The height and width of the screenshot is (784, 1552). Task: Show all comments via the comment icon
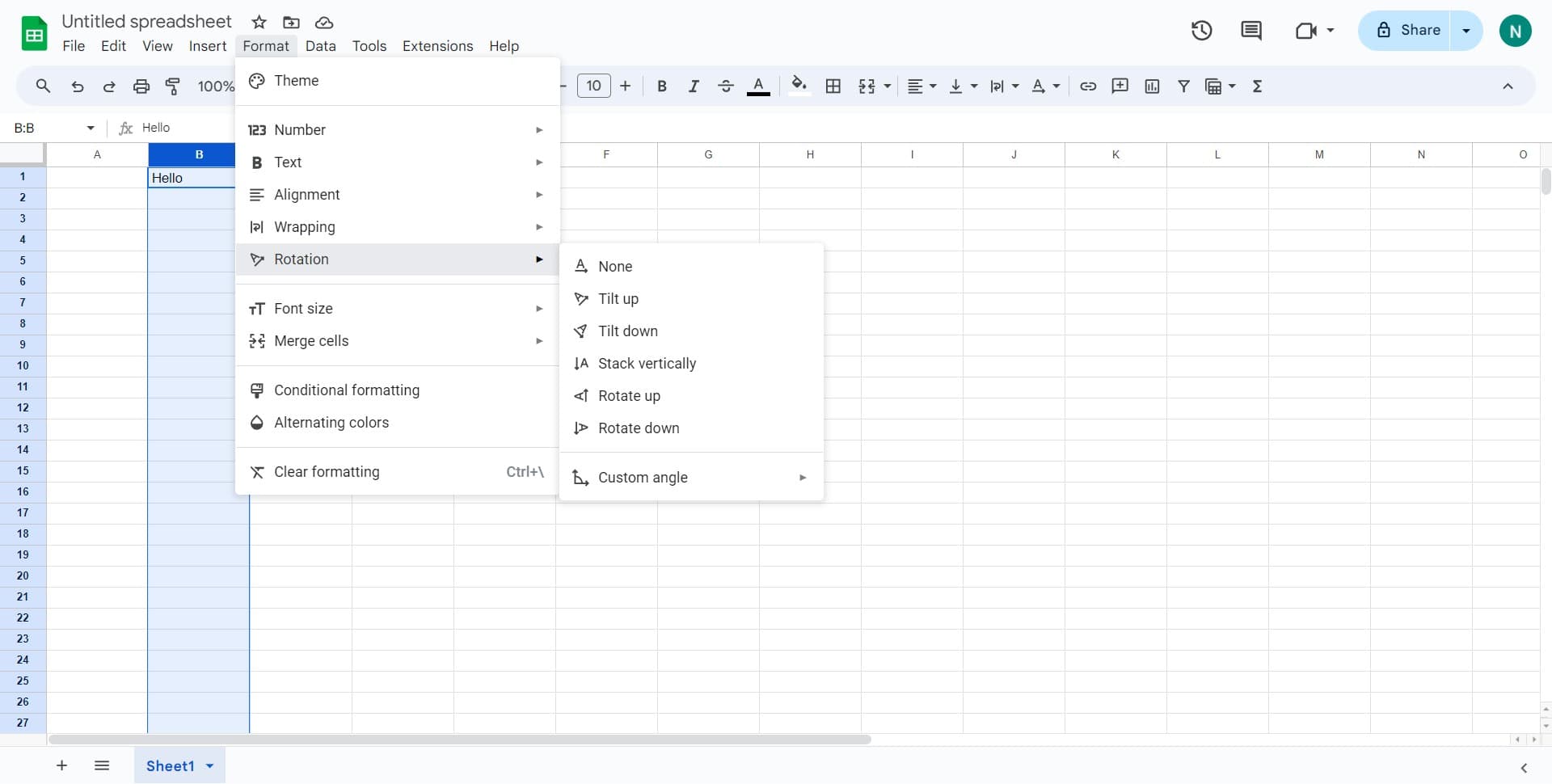click(x=1250, y=30)
